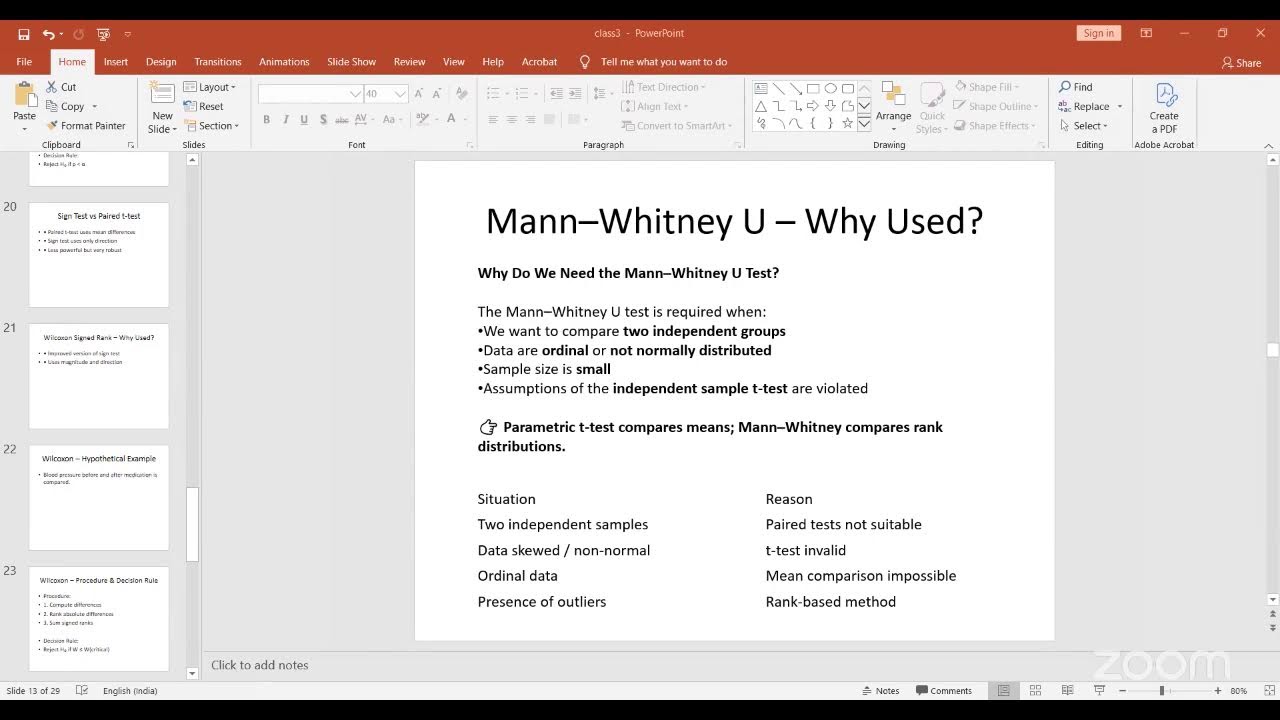Switch to Slide Sorter view

click(x=1035, y=691)
